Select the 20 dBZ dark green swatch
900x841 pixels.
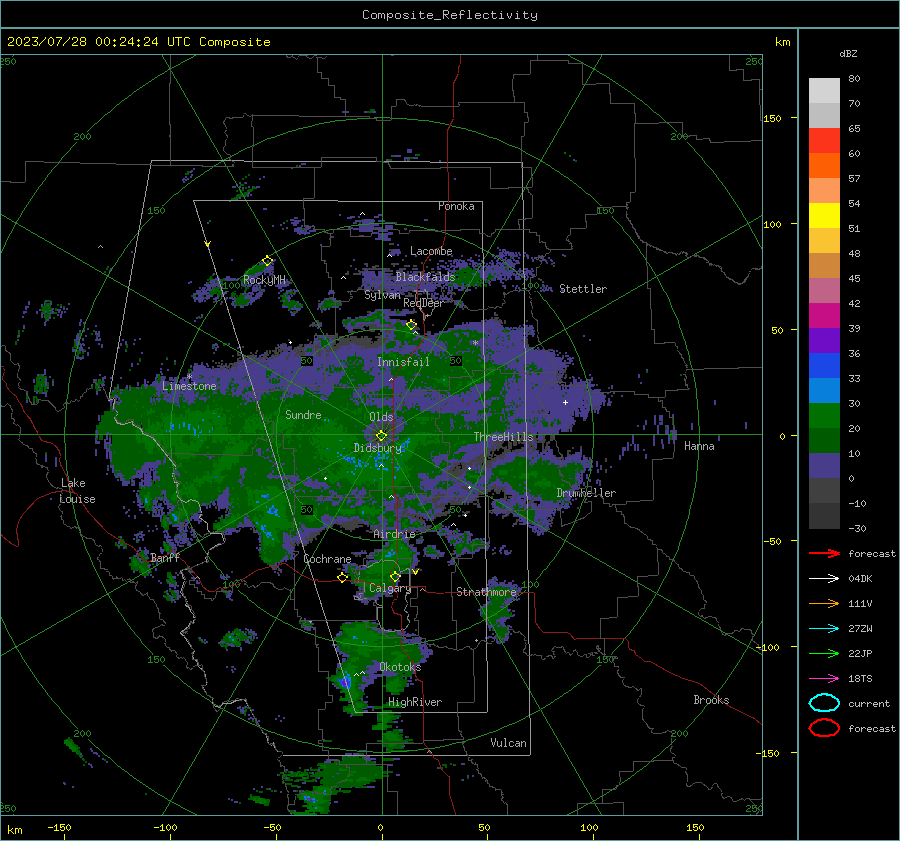[824, 441]
